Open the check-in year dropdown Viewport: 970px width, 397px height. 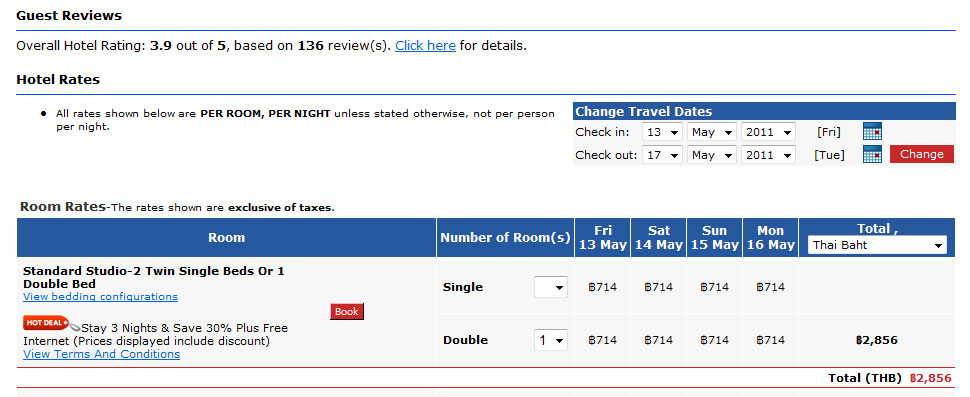tap(768, 132)
